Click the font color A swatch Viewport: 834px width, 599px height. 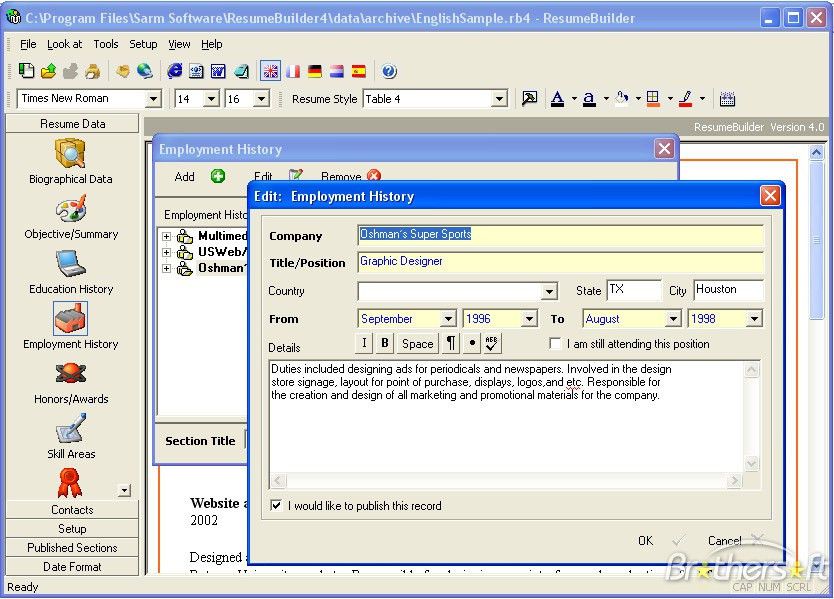557,99
